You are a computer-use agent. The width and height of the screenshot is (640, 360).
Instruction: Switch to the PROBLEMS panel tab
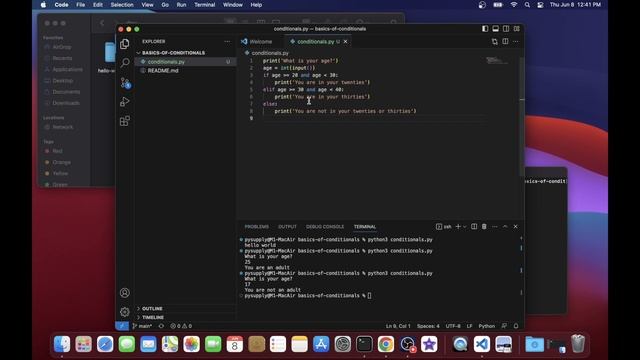click(x=256, y=227)
